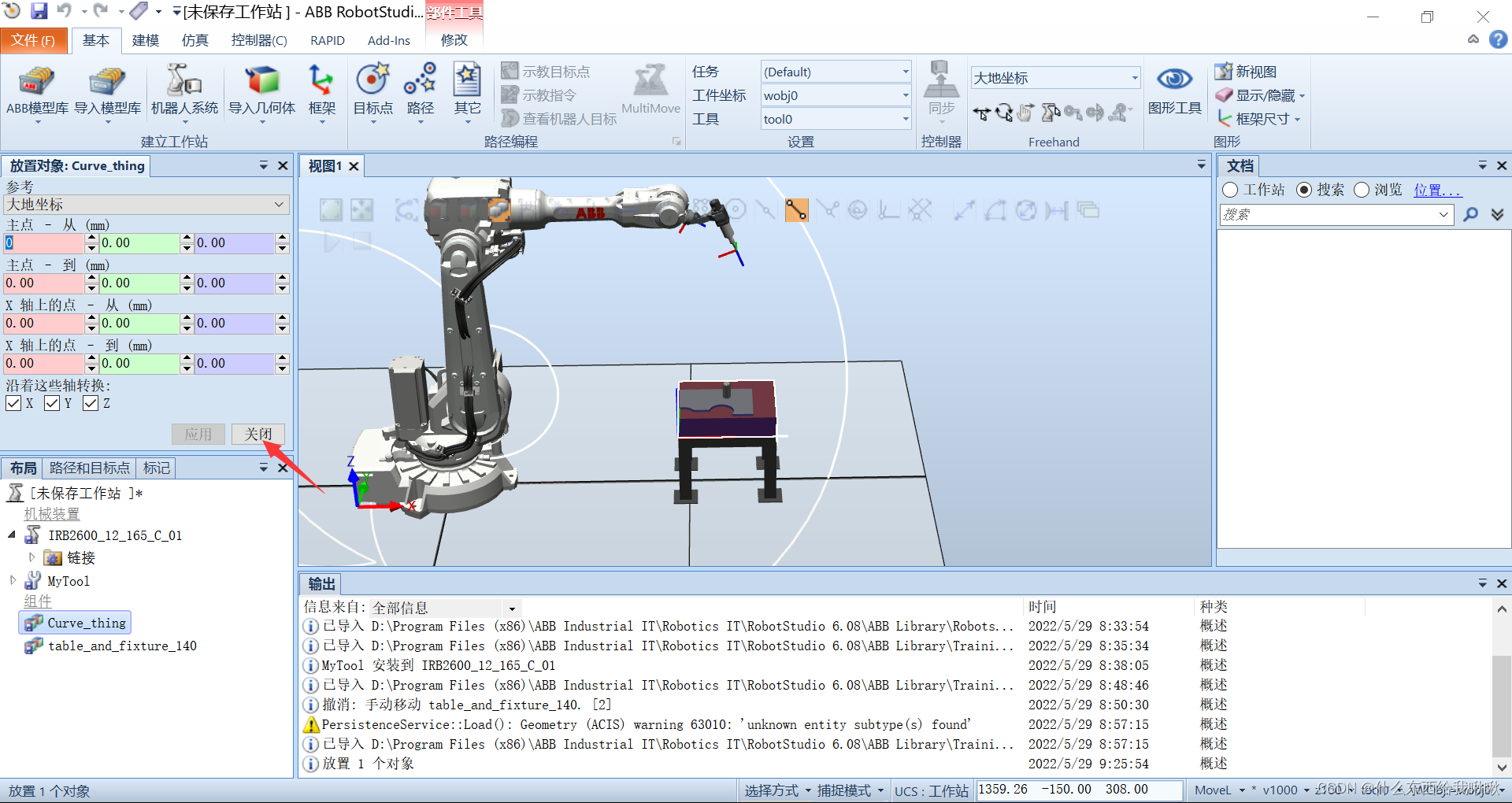
Task: Expand search options double chevron
Action: pos(1497,214)
